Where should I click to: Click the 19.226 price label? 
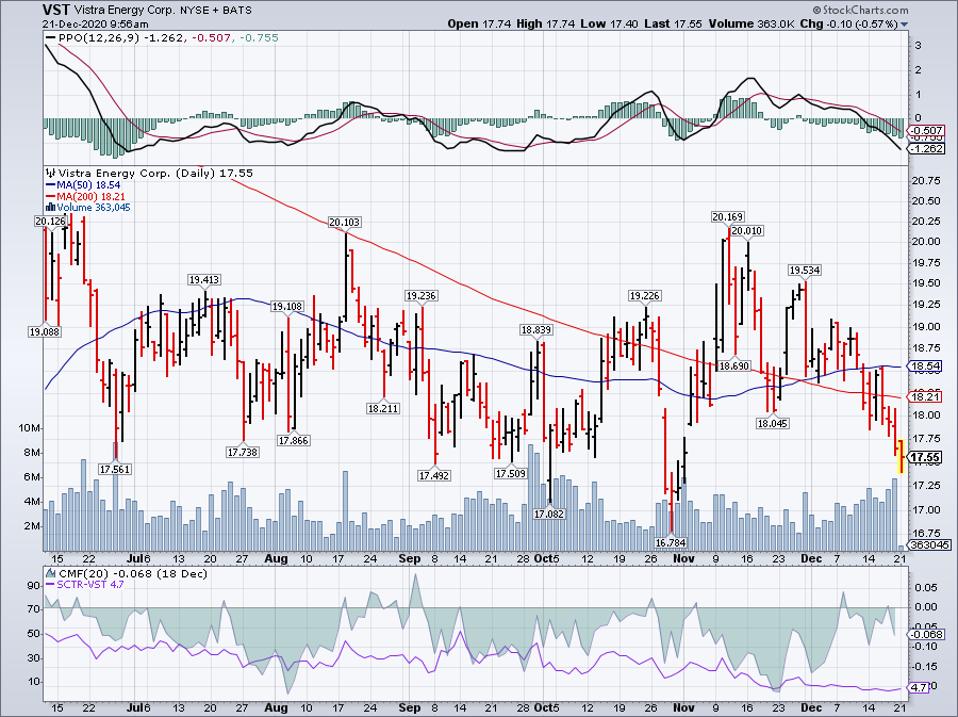coord(645,296)
